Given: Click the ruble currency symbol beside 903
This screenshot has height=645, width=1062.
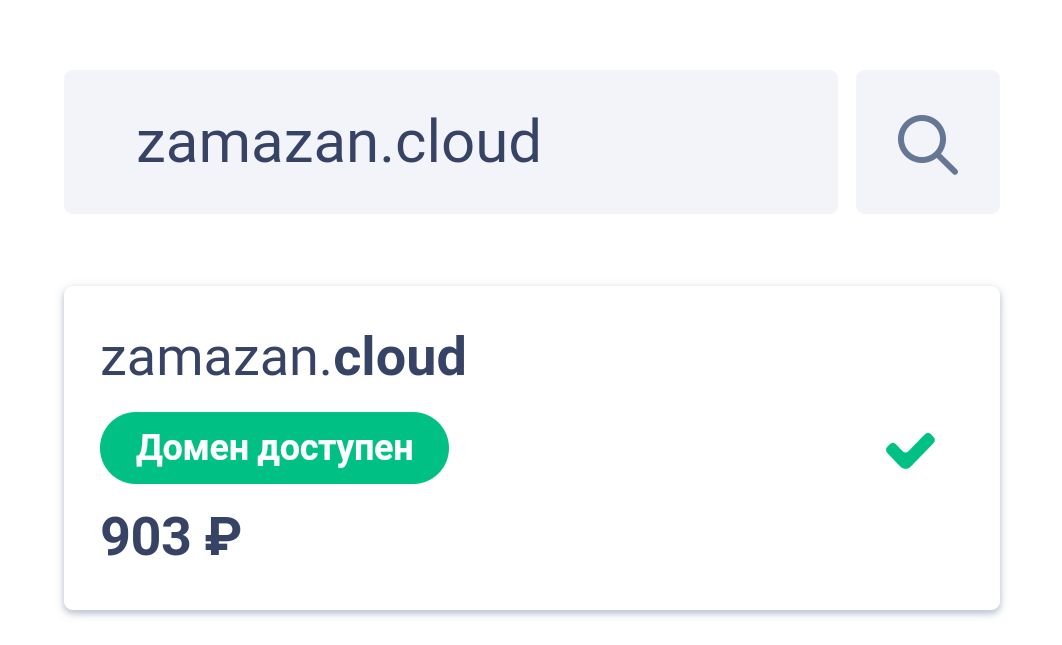Looking at the screenshot, I should pyautogui.click(x=223, y=537).
